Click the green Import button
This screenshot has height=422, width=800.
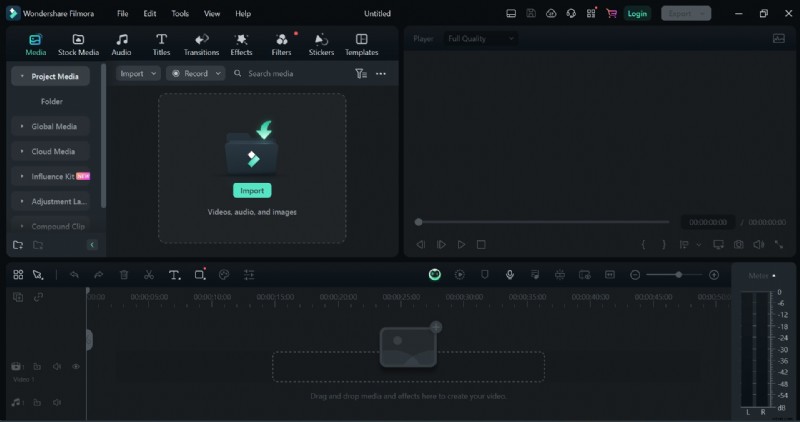tap(252, 190)
